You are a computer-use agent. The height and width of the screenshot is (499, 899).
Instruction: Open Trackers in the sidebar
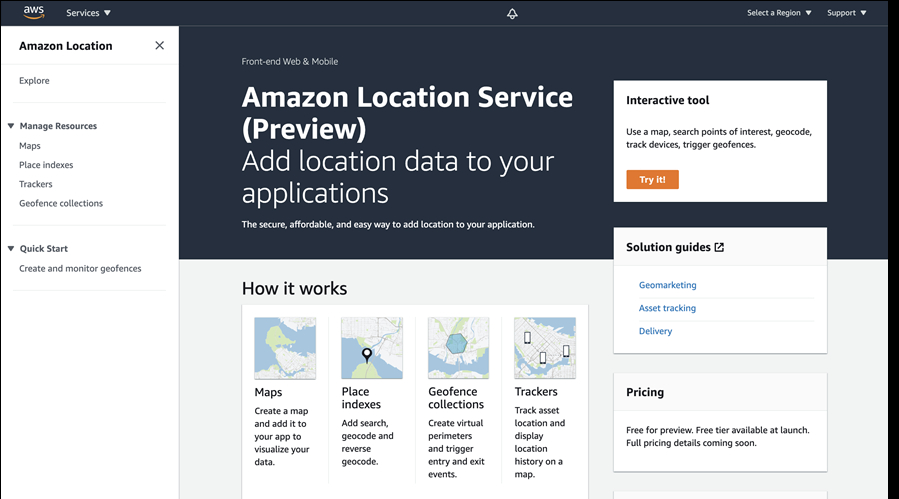pos(36,184)
